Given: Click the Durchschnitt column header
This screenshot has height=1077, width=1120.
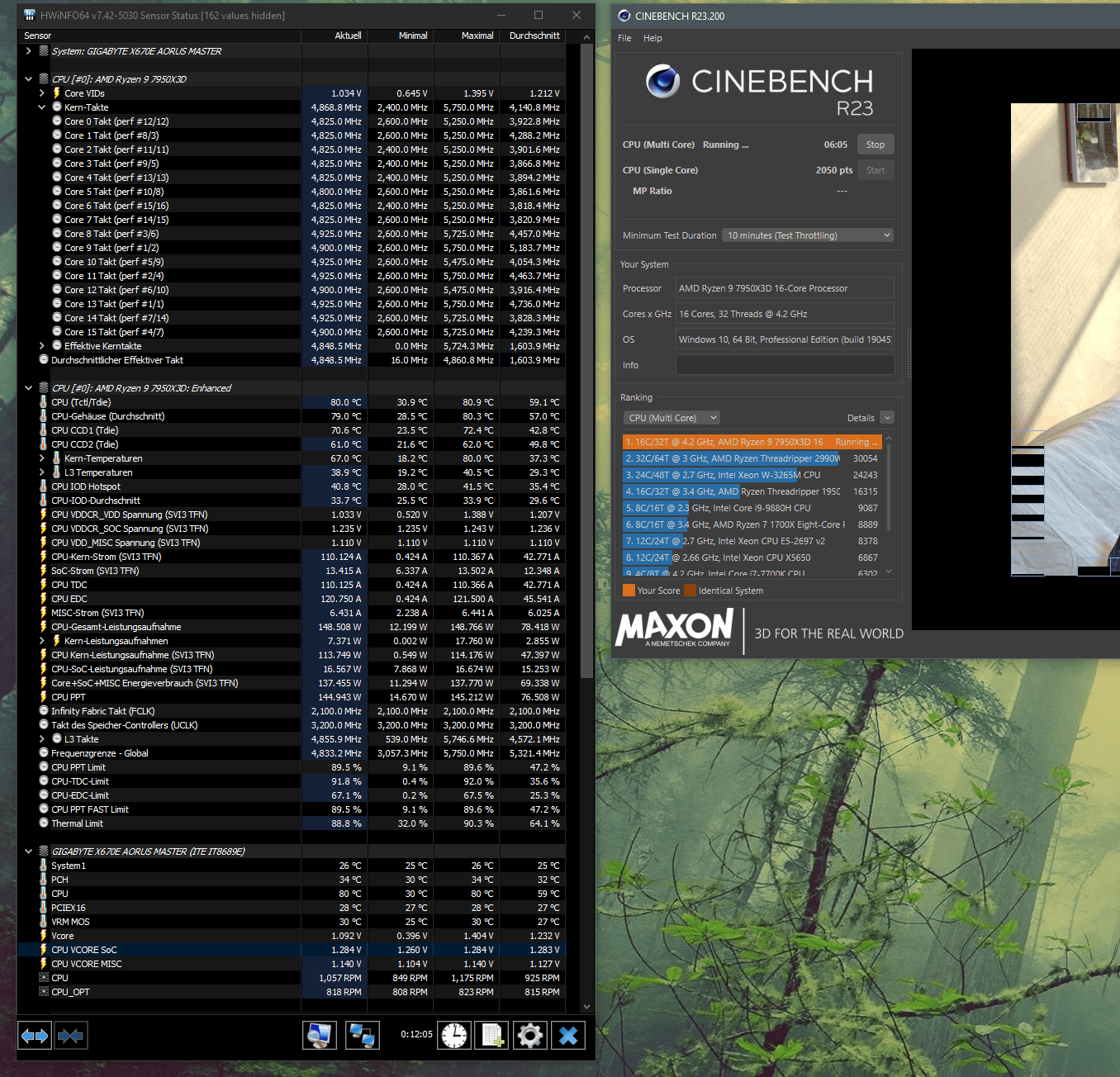Looking at the screenshot, I should [x=533, y=36].
